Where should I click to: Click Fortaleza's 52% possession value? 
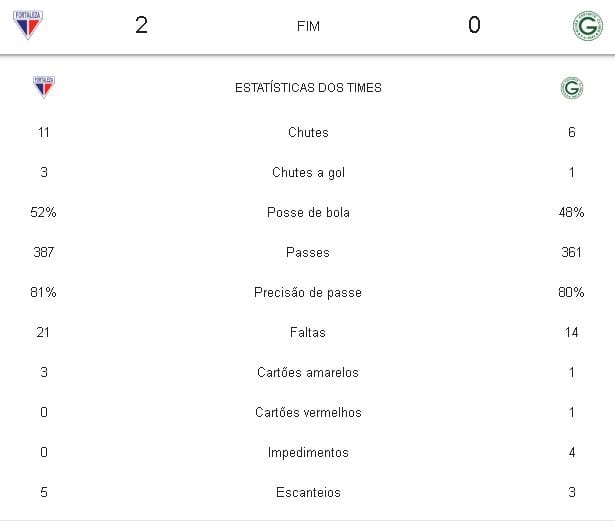click(43, 212)
